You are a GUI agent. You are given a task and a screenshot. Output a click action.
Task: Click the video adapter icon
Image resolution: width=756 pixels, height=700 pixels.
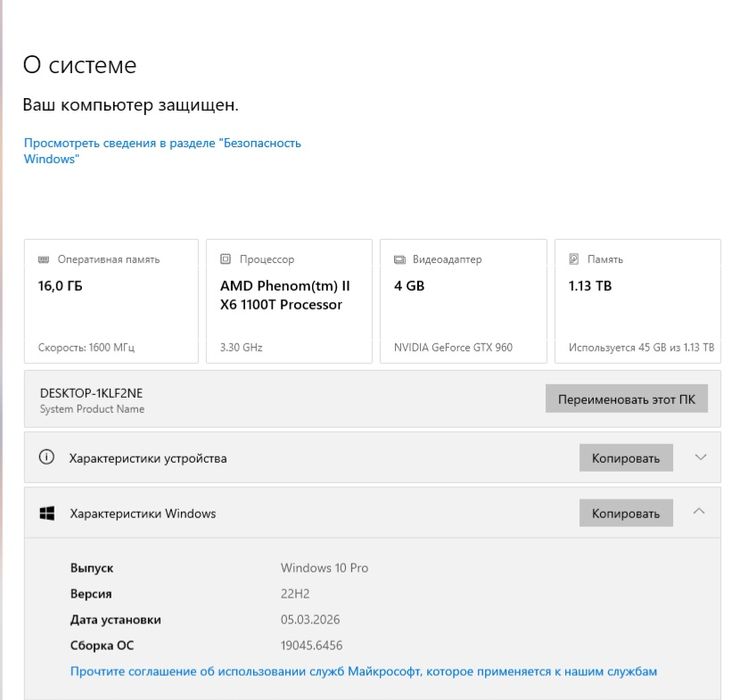point(400,259)
